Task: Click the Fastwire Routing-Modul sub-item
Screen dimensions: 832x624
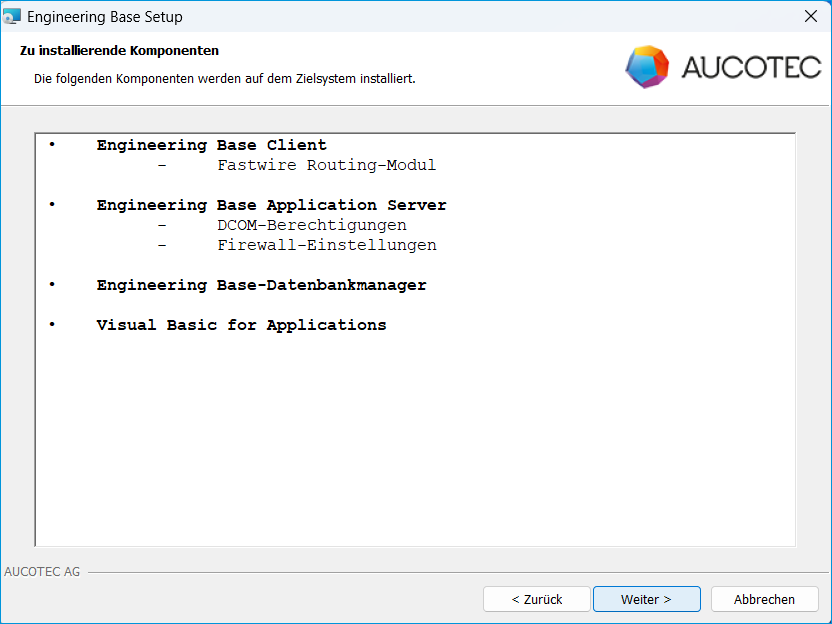Action: (326, 165)
